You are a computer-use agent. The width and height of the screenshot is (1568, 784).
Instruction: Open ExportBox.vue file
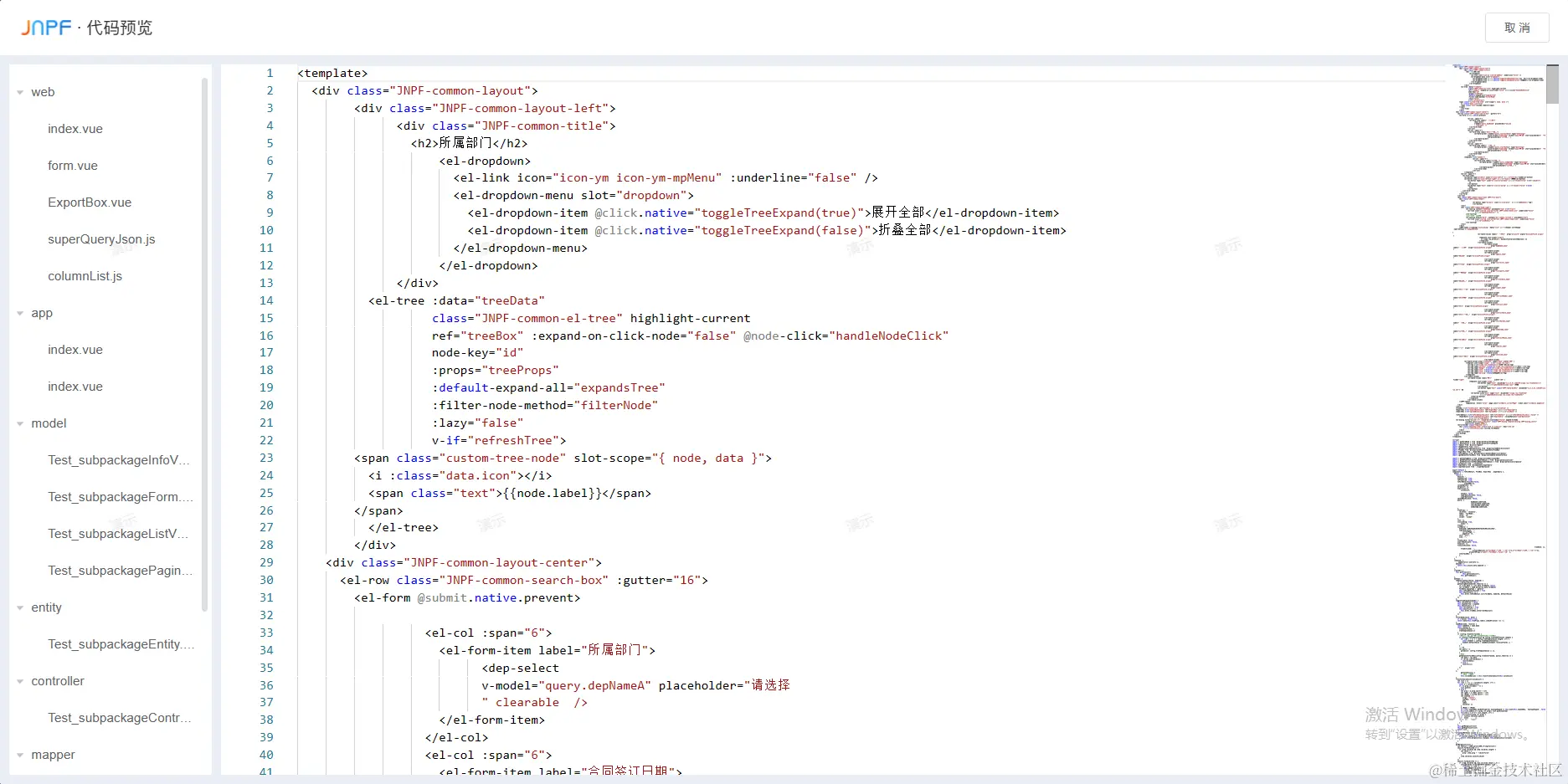click(90, 202)
